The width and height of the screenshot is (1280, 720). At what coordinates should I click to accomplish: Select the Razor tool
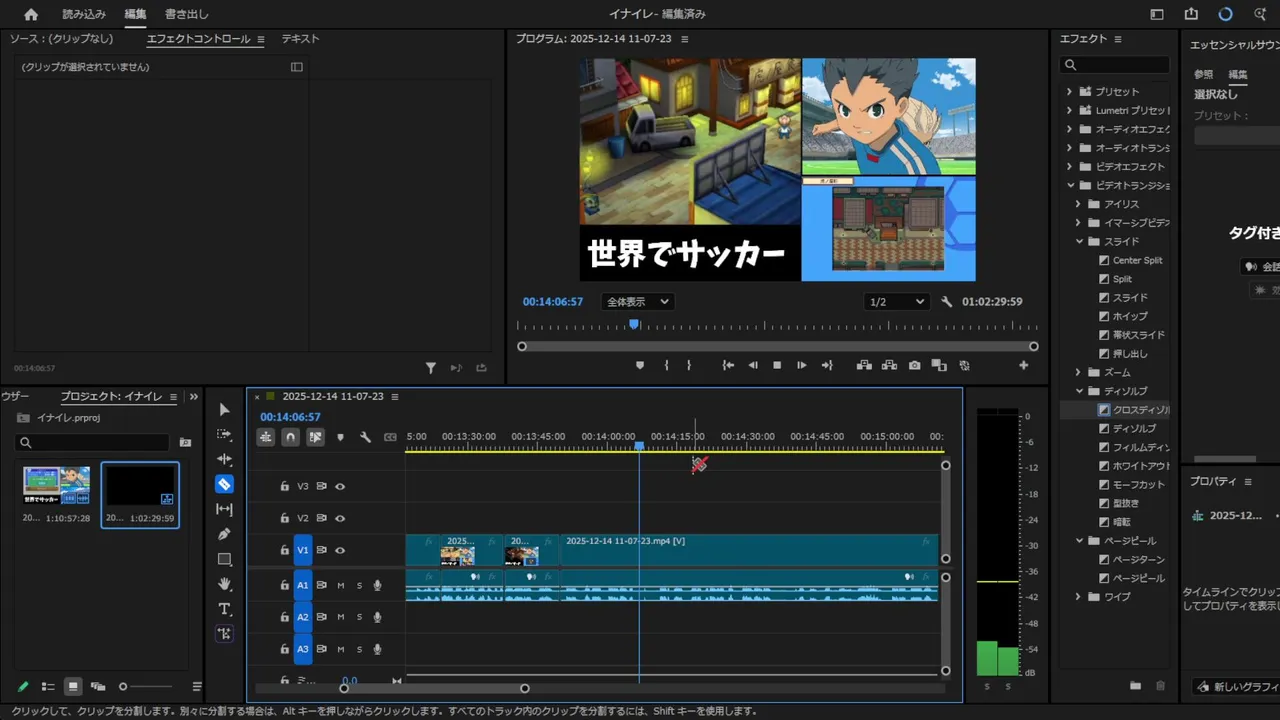click(224, 484)
